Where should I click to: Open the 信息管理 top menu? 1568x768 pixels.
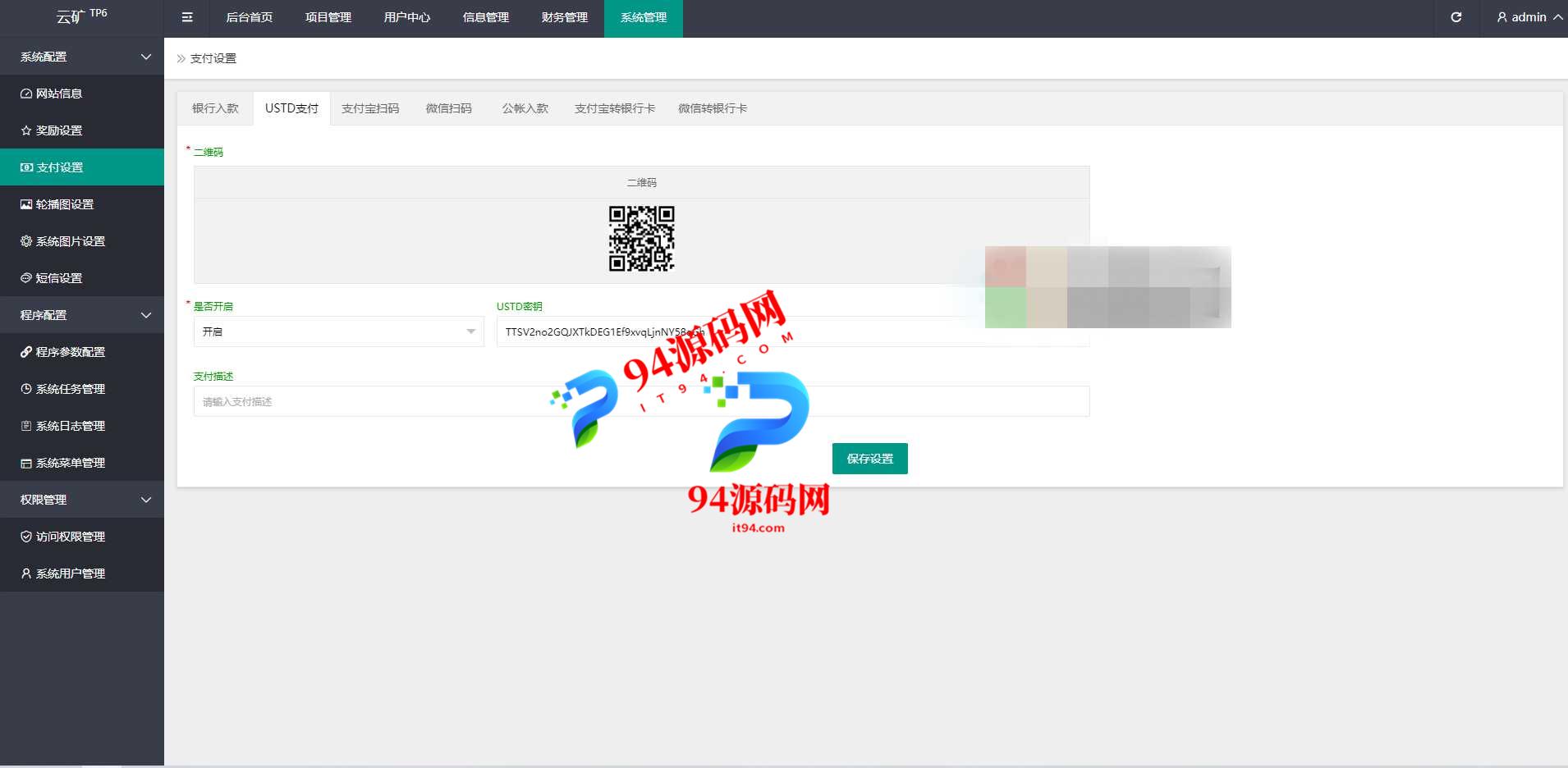click(486, 17)
